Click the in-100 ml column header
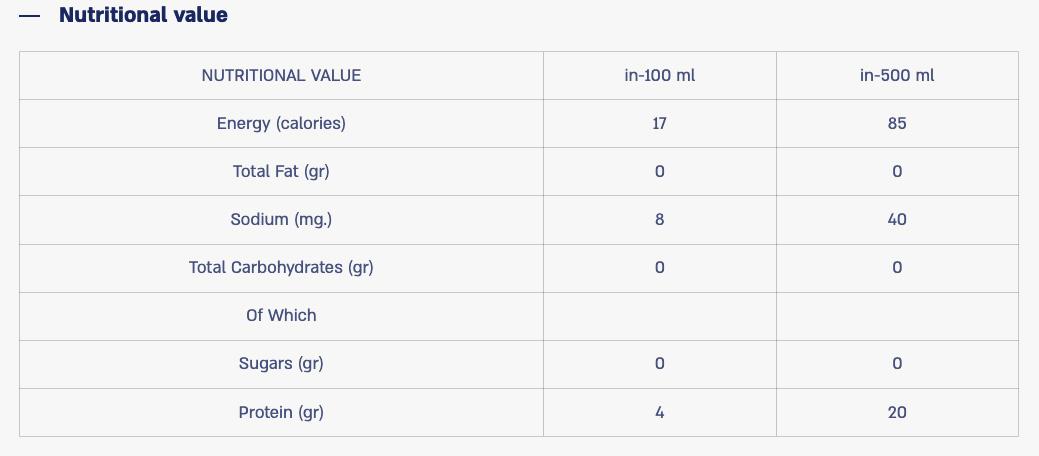The width and height of the screenshot is (1039, 456). click(659, 75)
